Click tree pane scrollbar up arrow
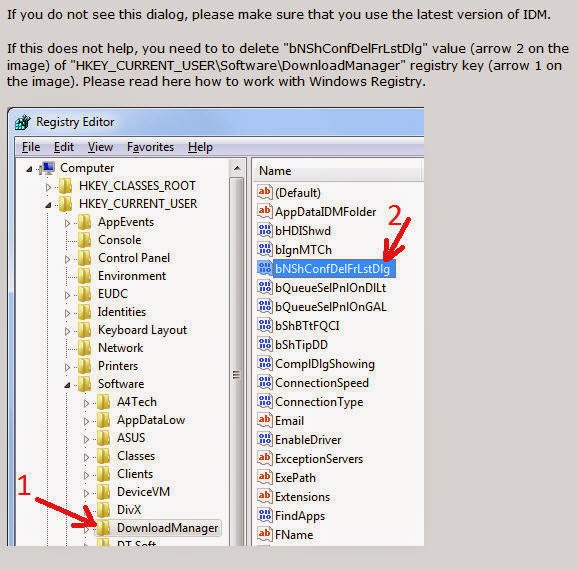 [x=237, y=169]
